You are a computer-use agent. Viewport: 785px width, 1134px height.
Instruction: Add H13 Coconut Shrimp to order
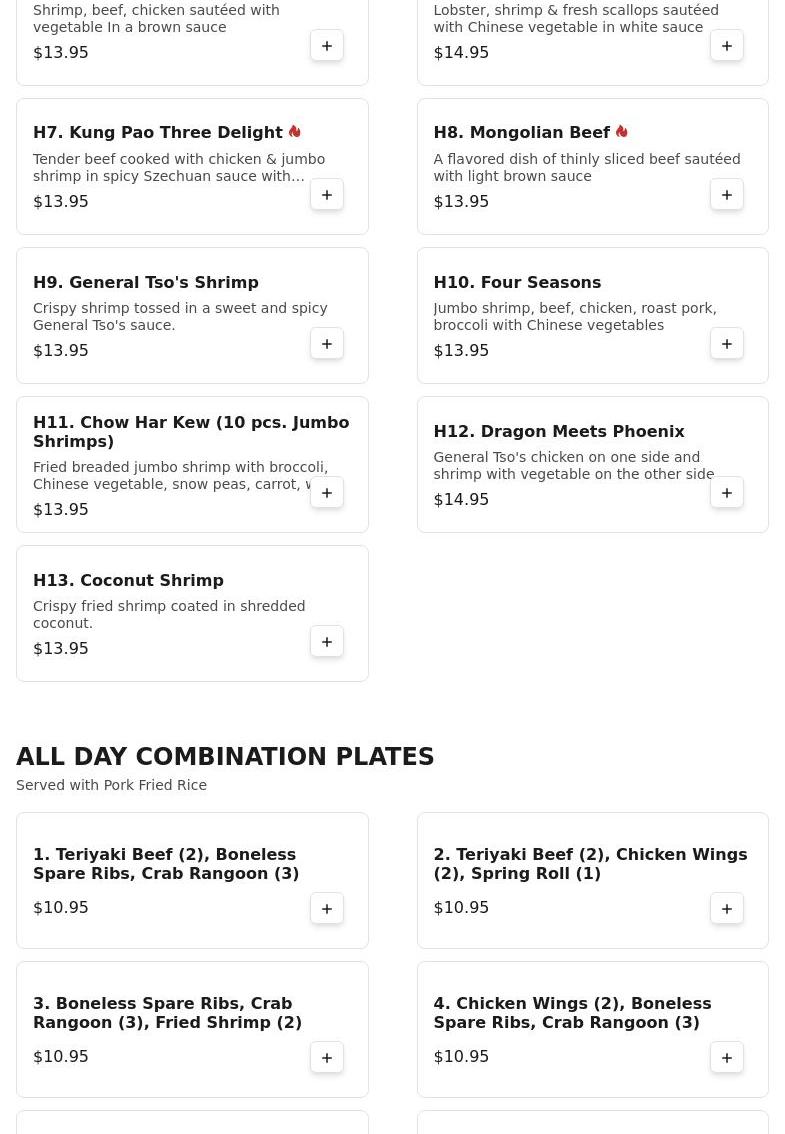(327, 642)
